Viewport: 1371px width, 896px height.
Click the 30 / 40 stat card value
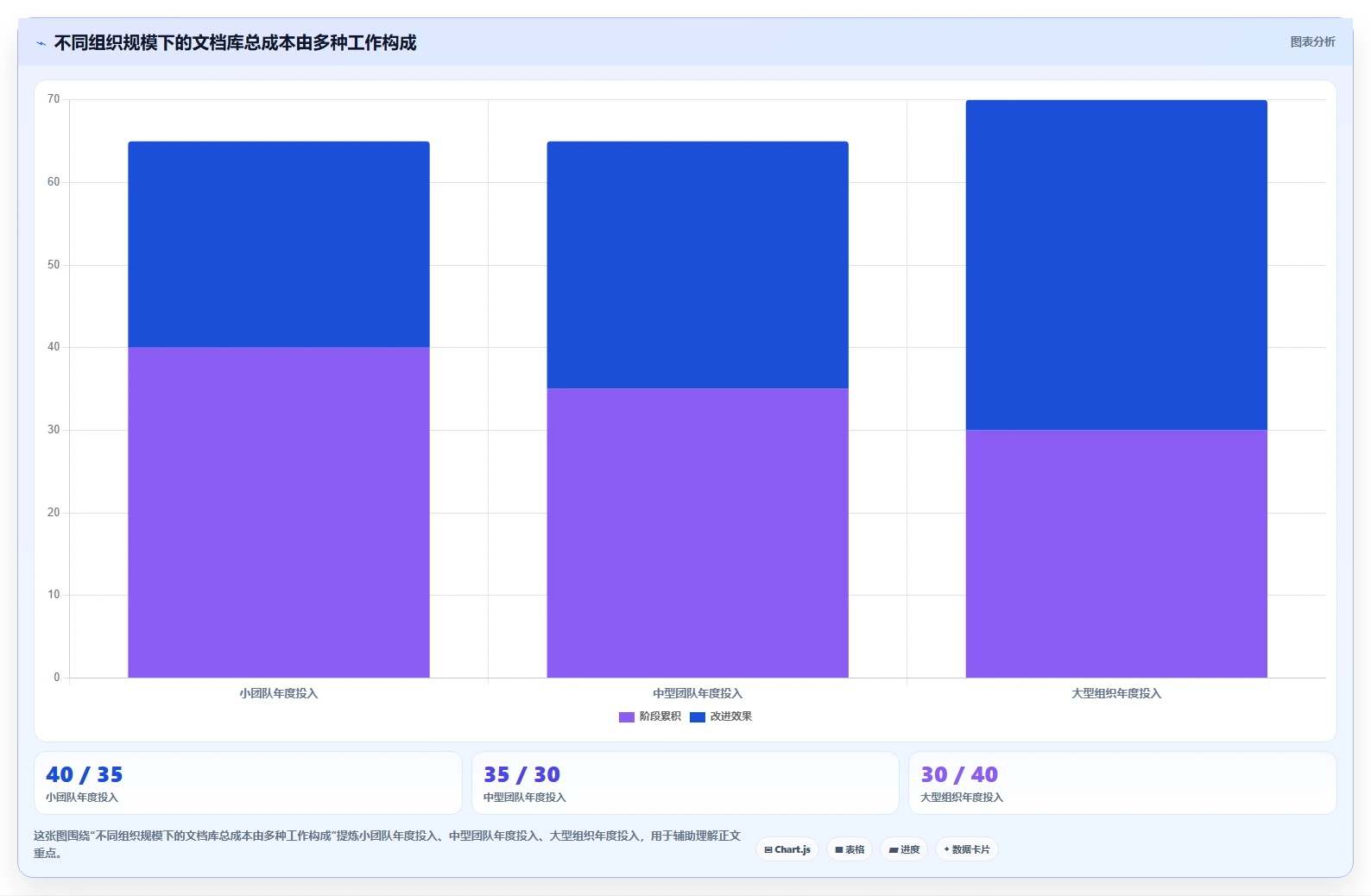pos(959,774)
